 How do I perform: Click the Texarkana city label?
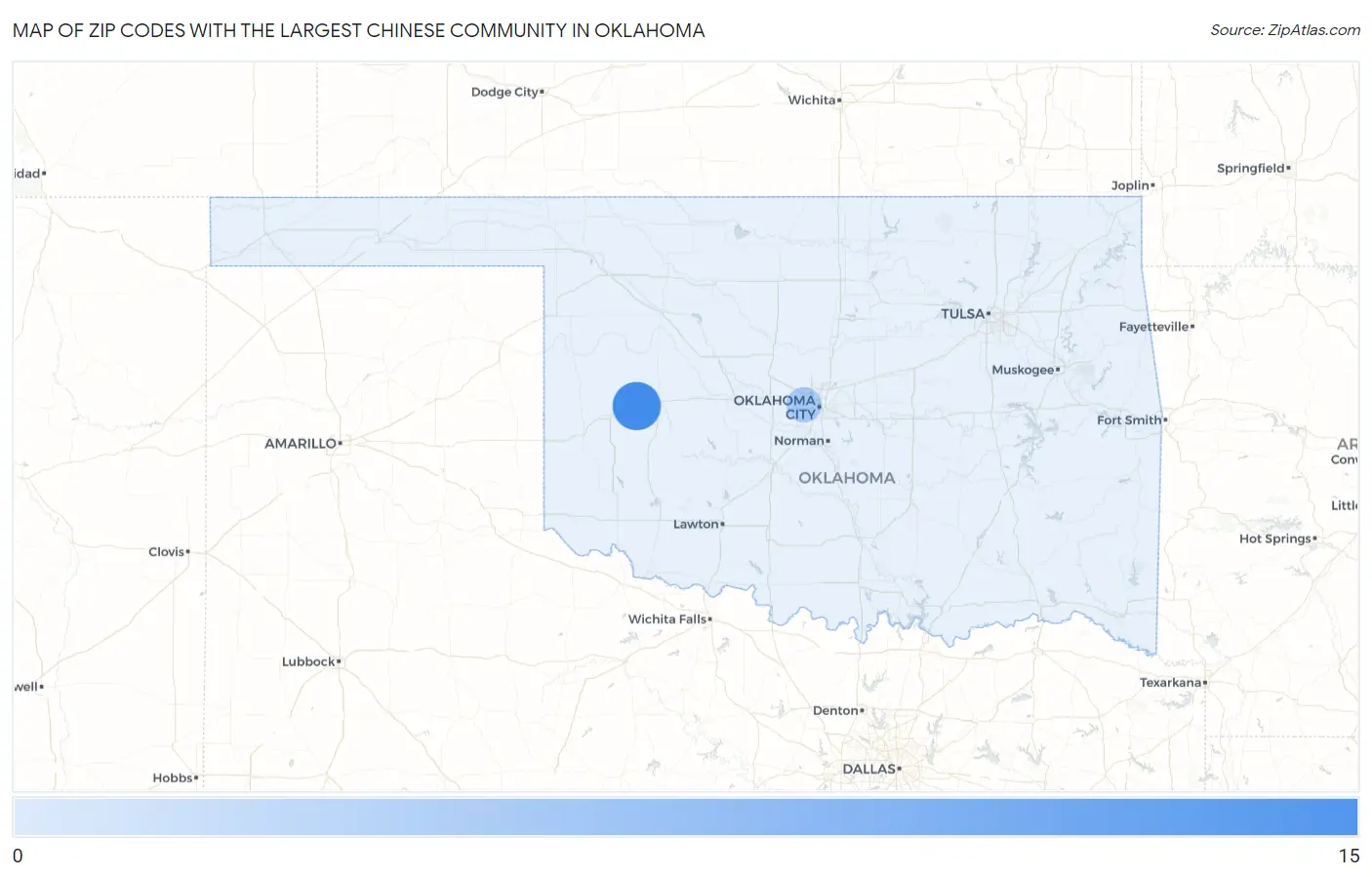click(1170, 683)
